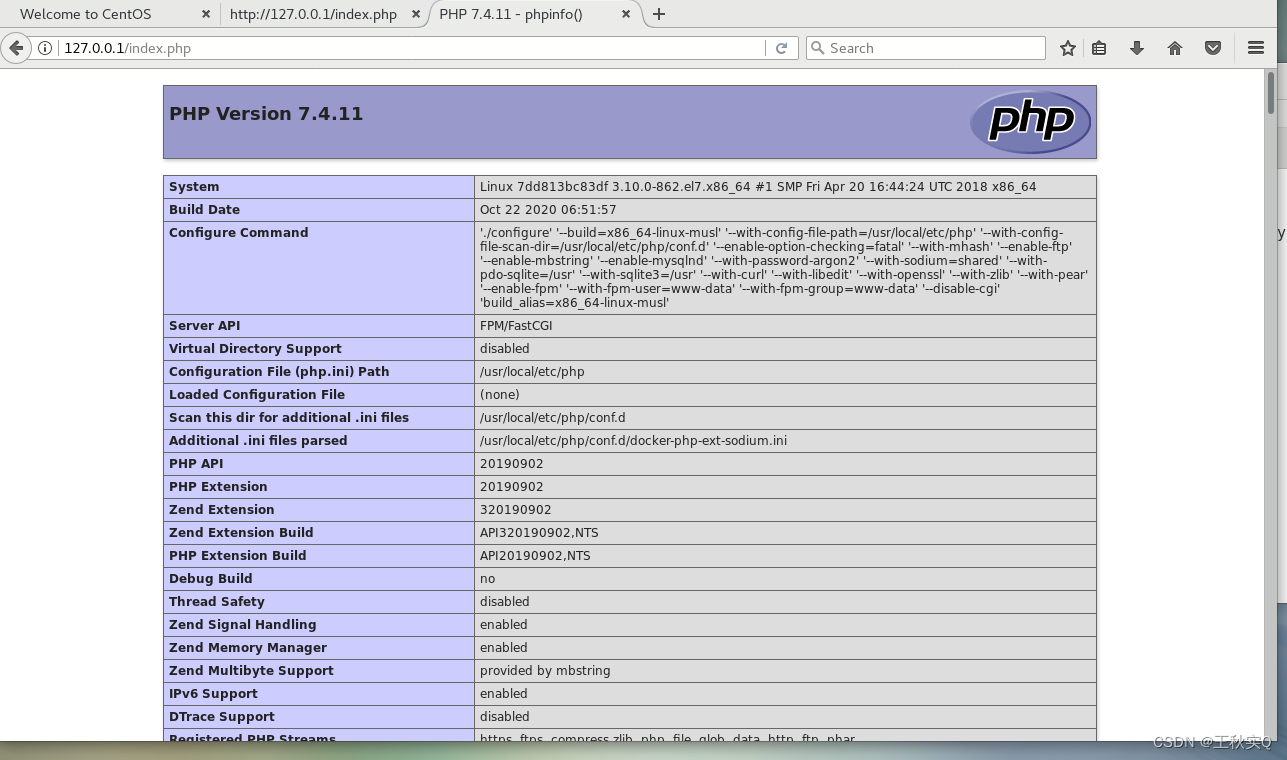Click the Configuration File (php.ini) Path label
This screenshot has width=1287, height=760.
(279, 372)
